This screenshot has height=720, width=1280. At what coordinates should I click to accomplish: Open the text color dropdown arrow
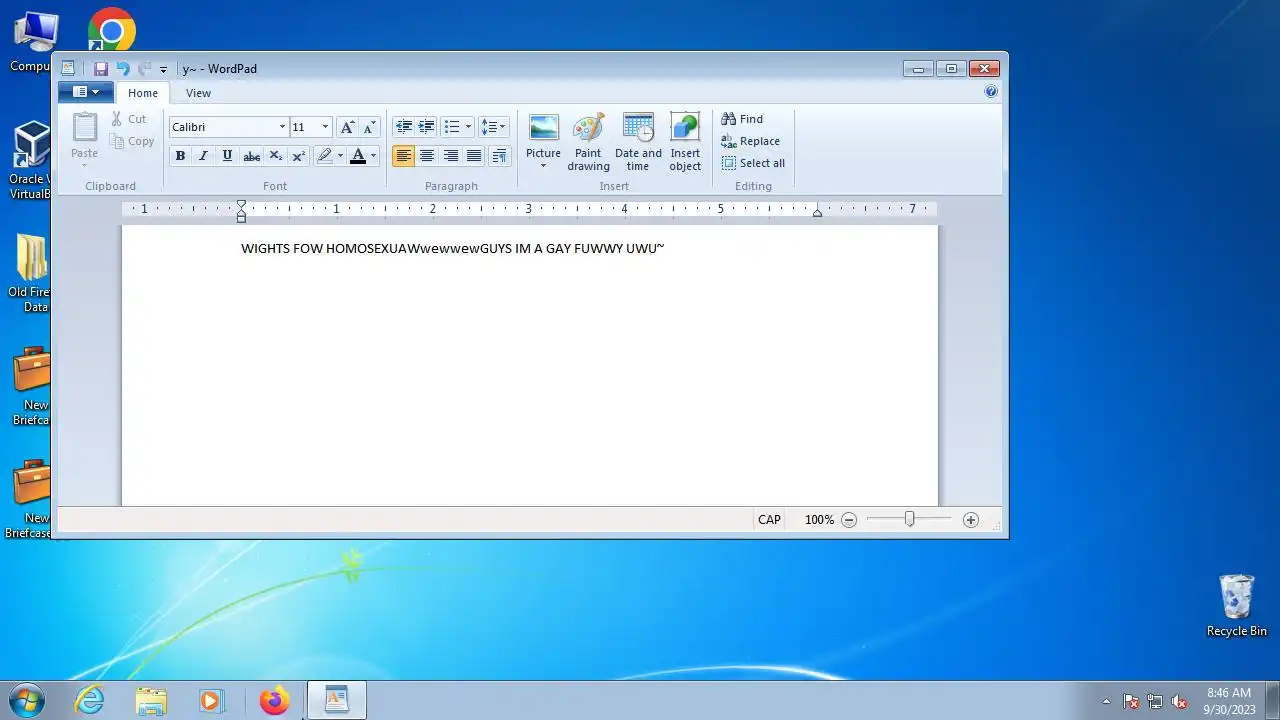(x=373, y=156)
